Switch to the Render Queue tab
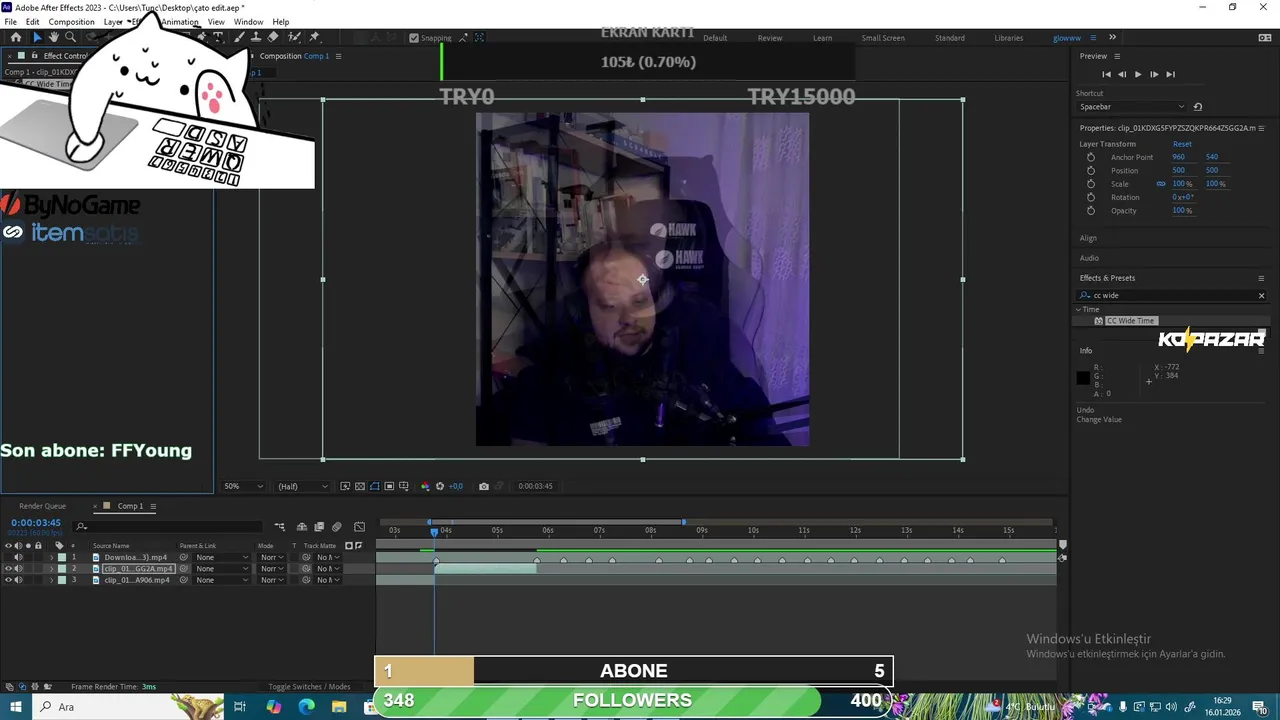This screenshot has width=1280, height=720. coord(42,506)
